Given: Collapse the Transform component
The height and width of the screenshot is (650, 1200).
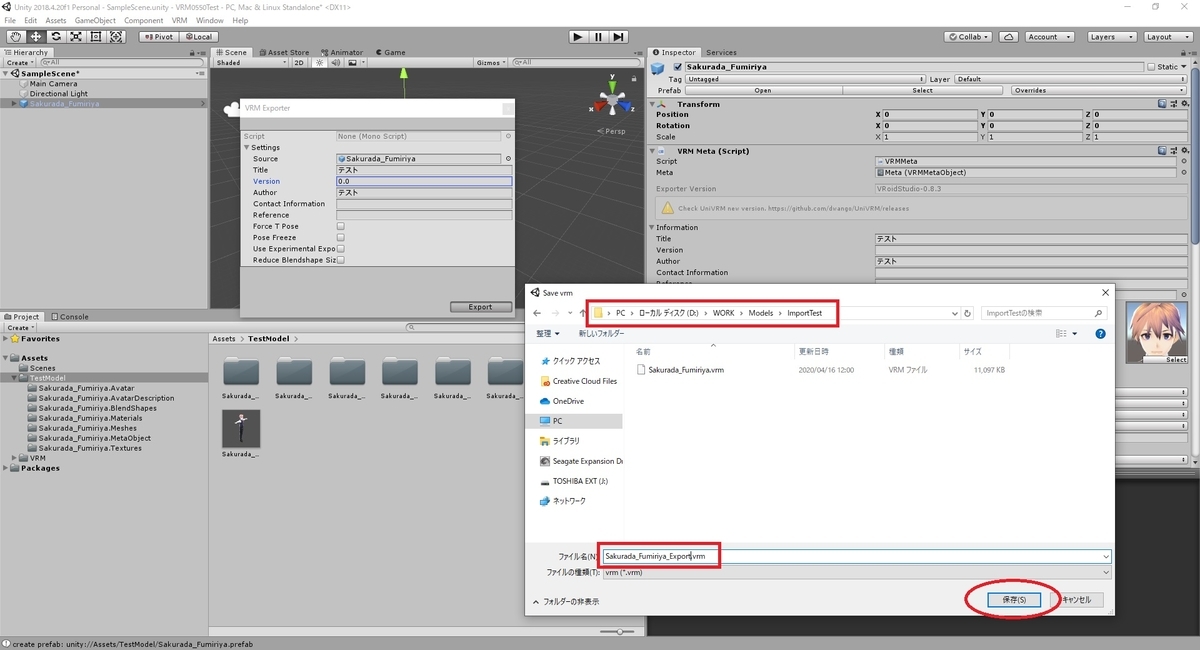Looking at the screenshot, I should tap(654, 104).
